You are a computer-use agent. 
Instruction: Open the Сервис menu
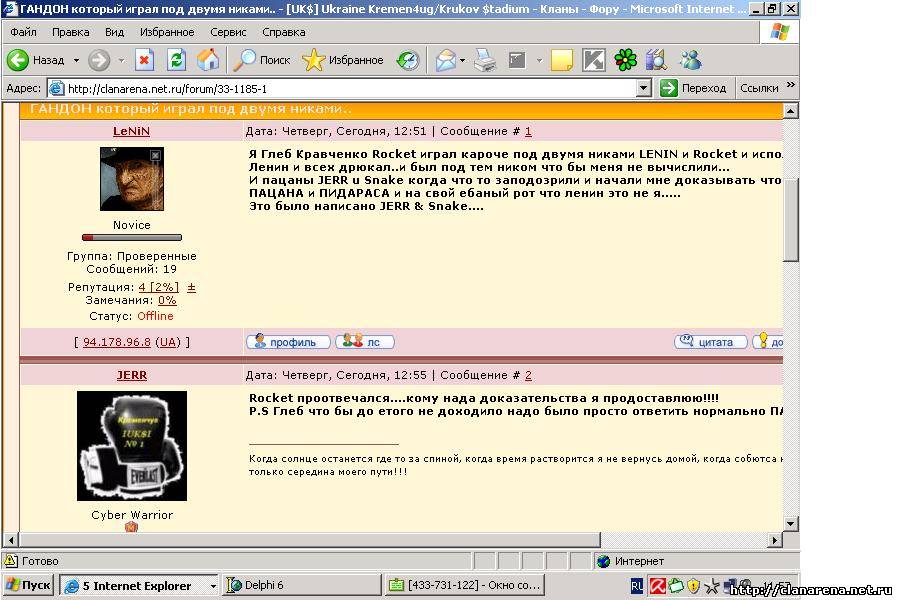tap(228, 32)
